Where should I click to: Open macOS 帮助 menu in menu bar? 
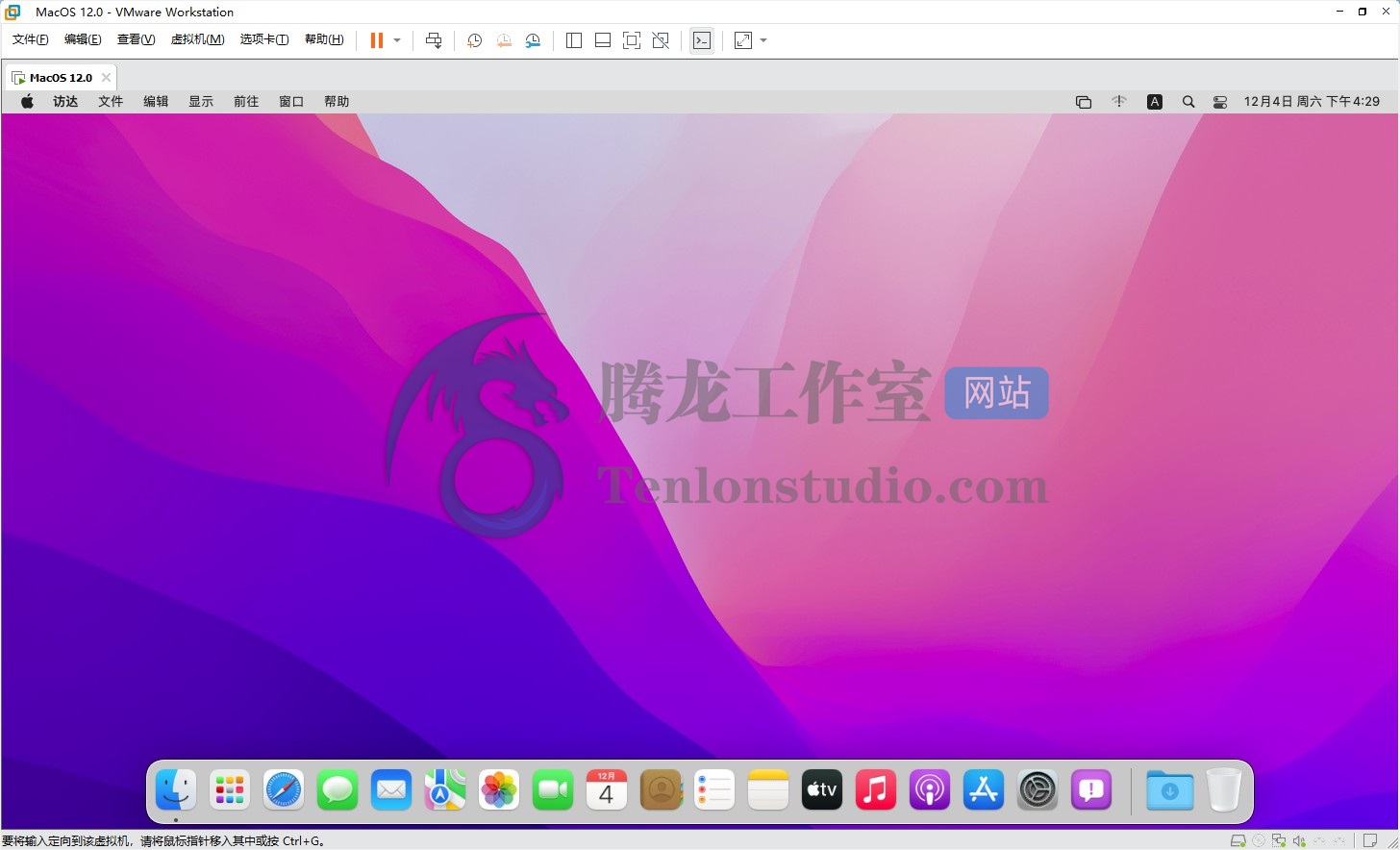click(x=337, y=101)
